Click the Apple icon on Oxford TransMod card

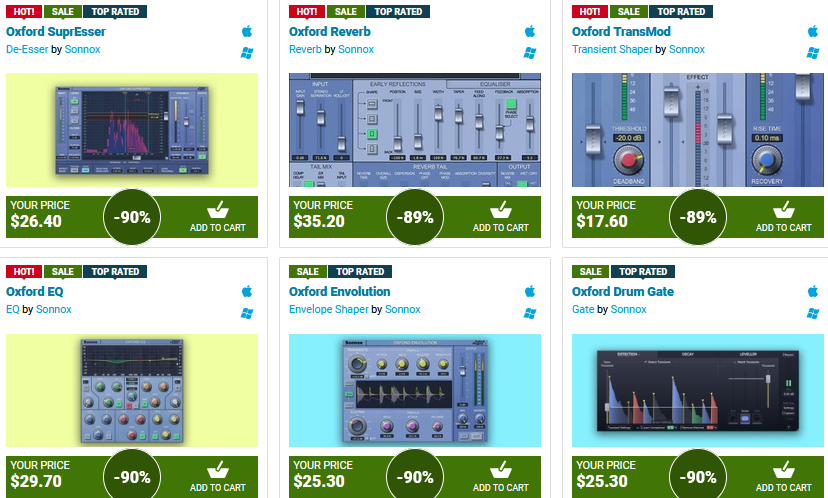click(x=813, y=31)
